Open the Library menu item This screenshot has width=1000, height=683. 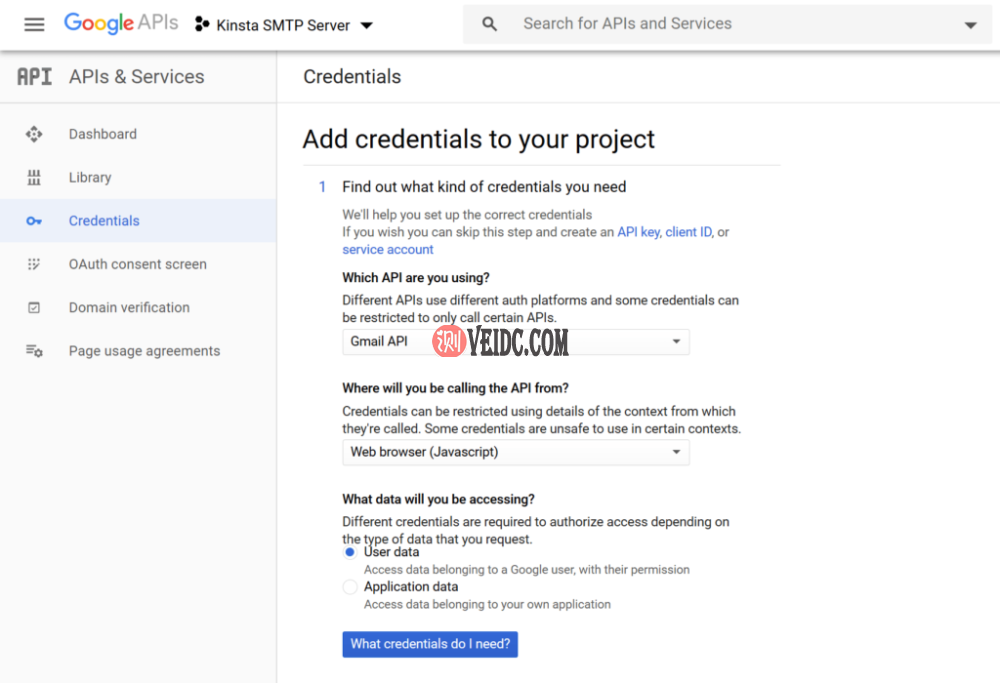point(90,178)
